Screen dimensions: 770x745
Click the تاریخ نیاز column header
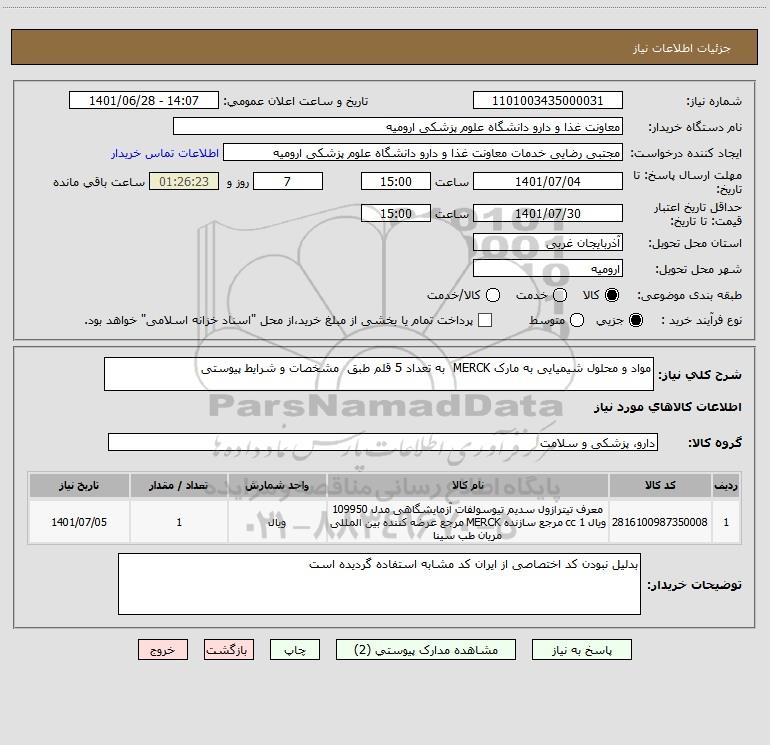pos(79,485)
